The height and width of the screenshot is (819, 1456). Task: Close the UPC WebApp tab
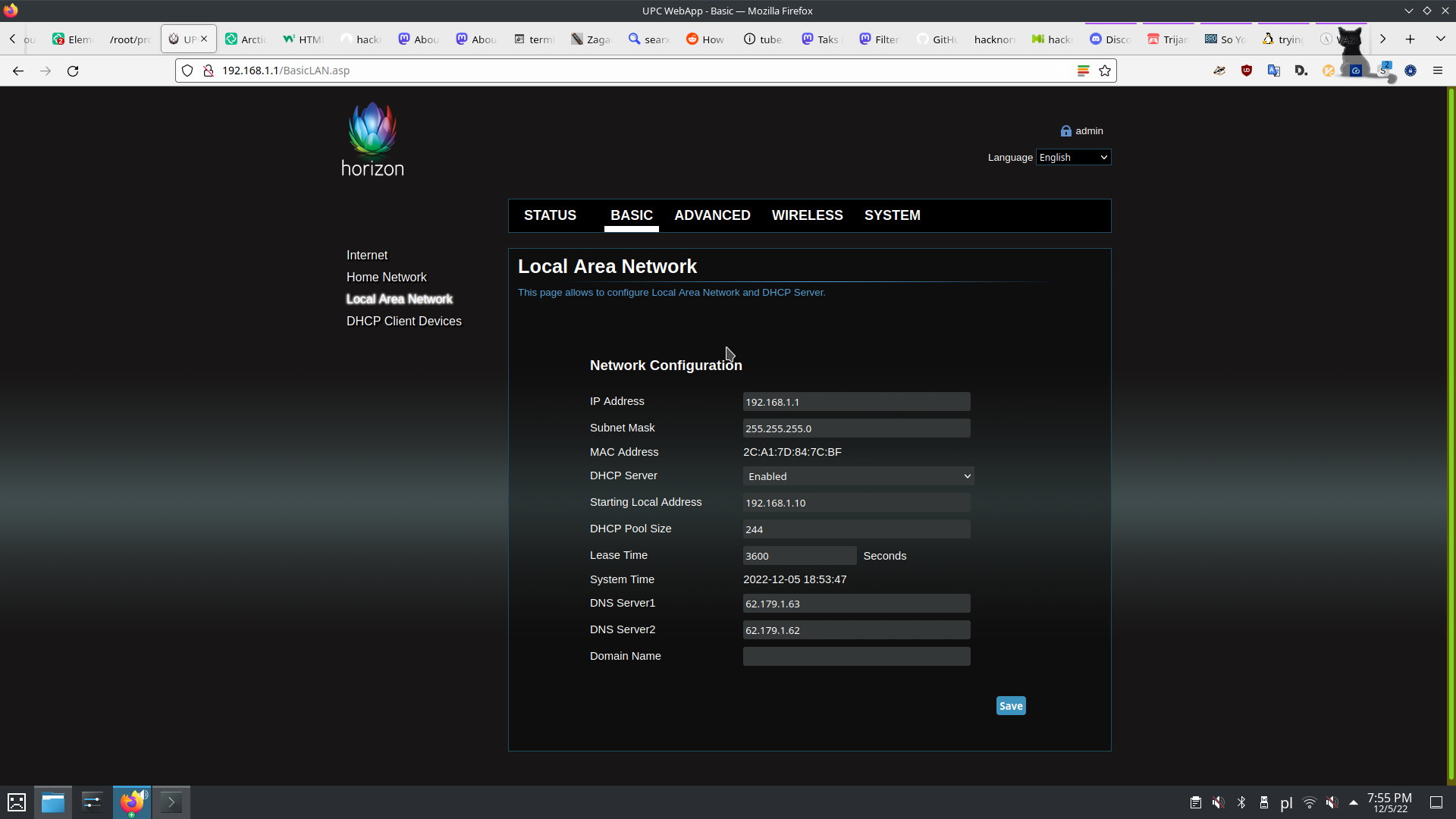(x=204, y=39)
